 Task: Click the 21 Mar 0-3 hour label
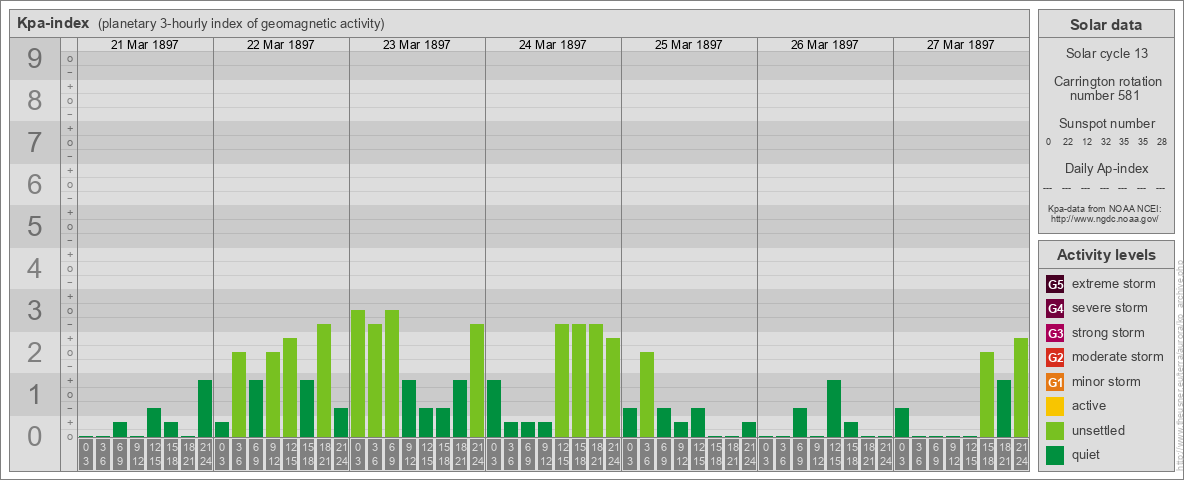tap(86, 455)
